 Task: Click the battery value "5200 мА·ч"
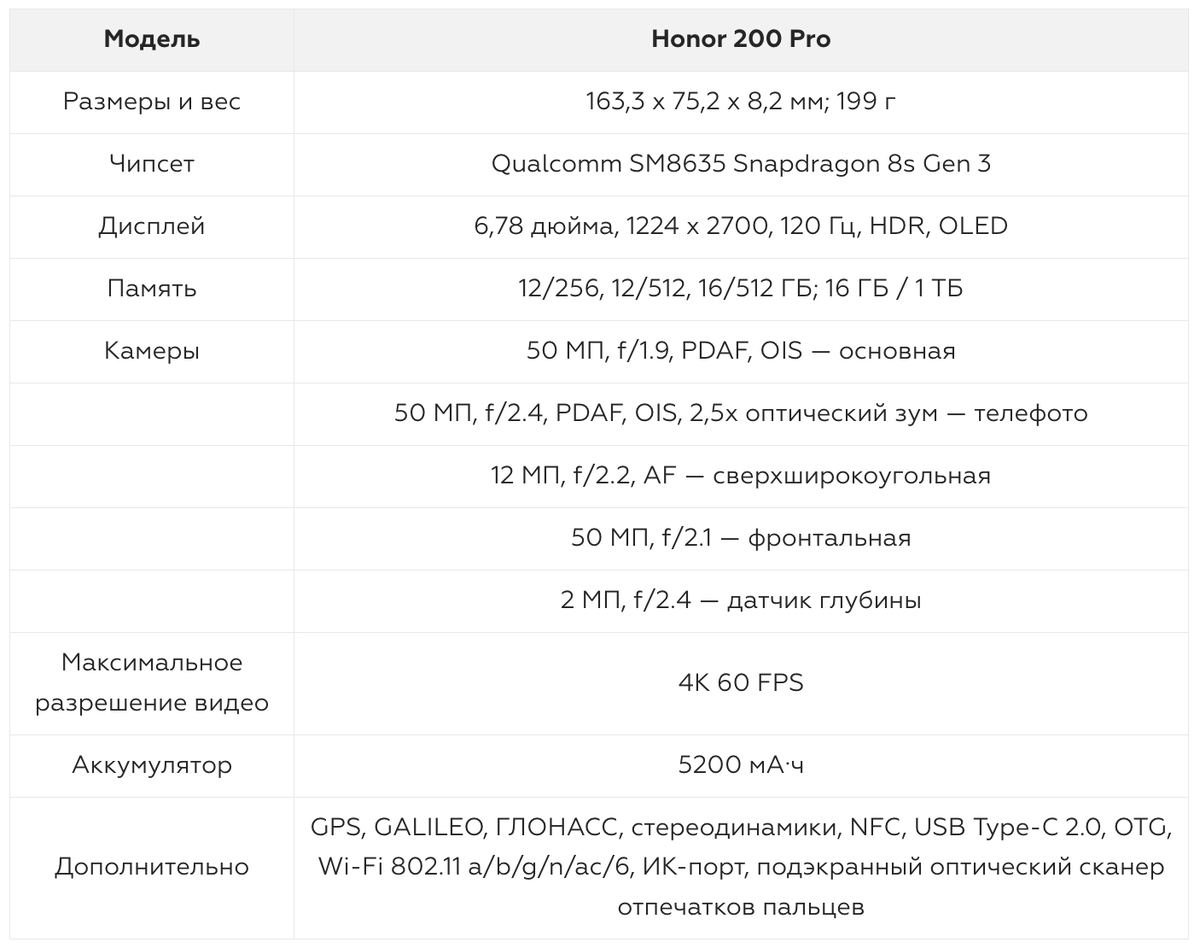740,766
